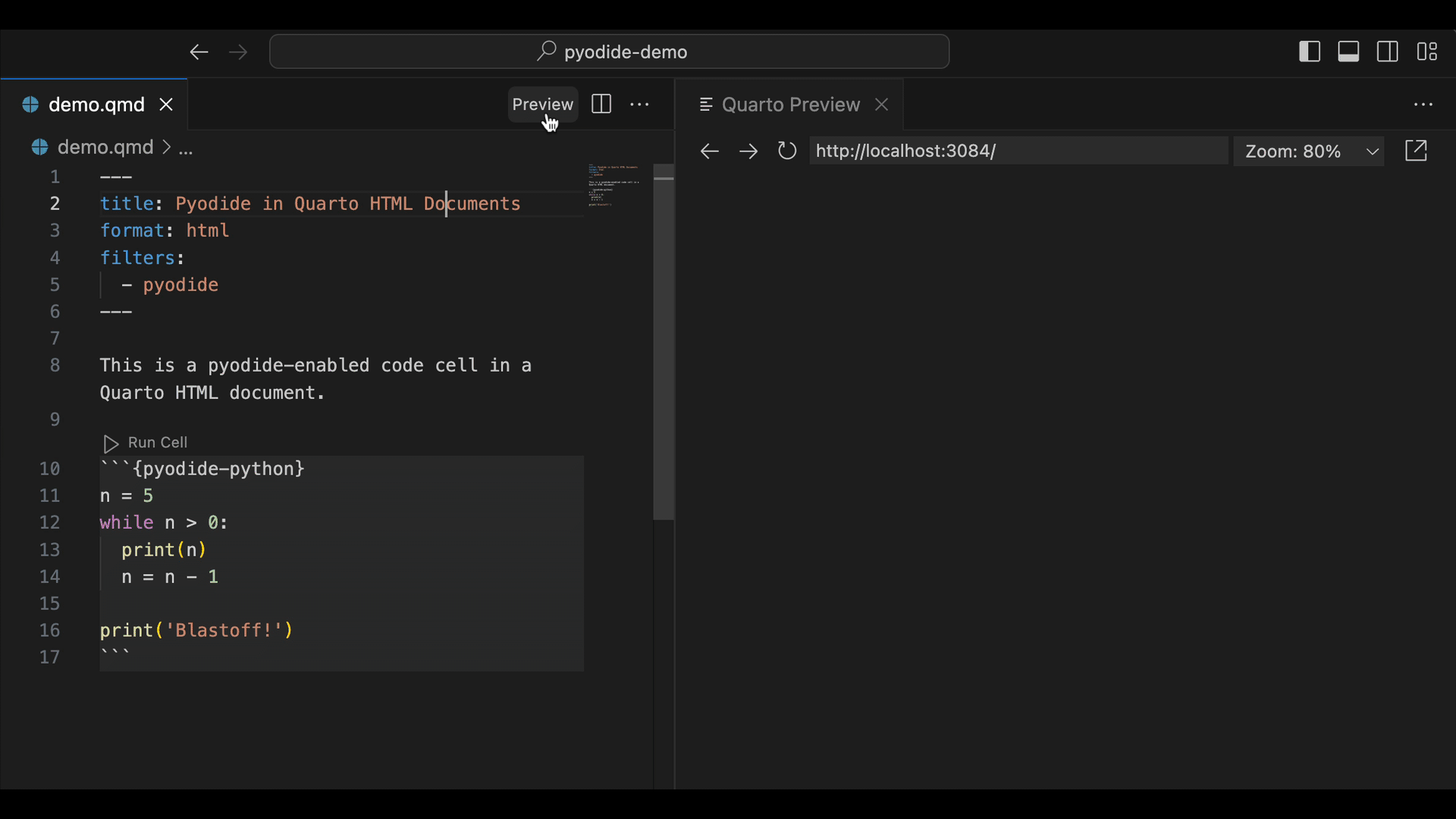This screenshot has width=1456, height=819.
Task: Toggle the bottom panel visibility
Action: pos(1349,51)
